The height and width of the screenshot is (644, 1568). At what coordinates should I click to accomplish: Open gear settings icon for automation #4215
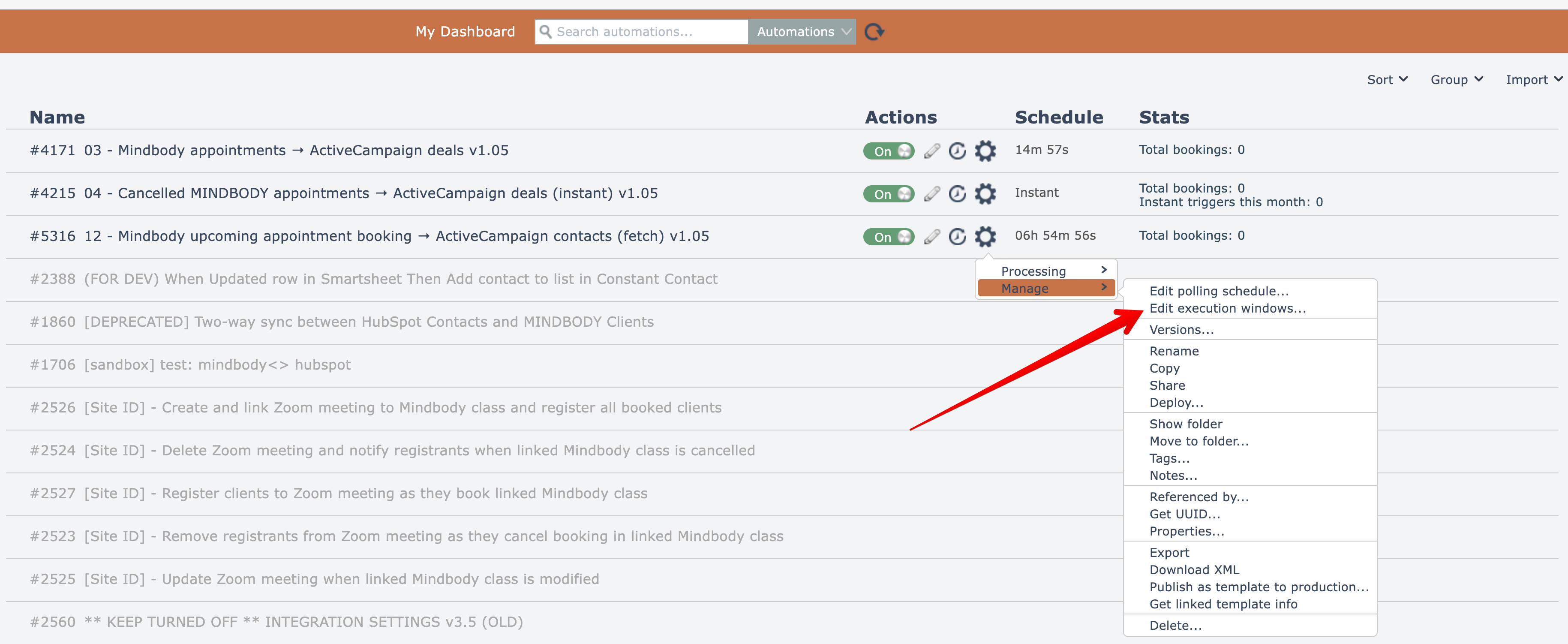[985, 193]
